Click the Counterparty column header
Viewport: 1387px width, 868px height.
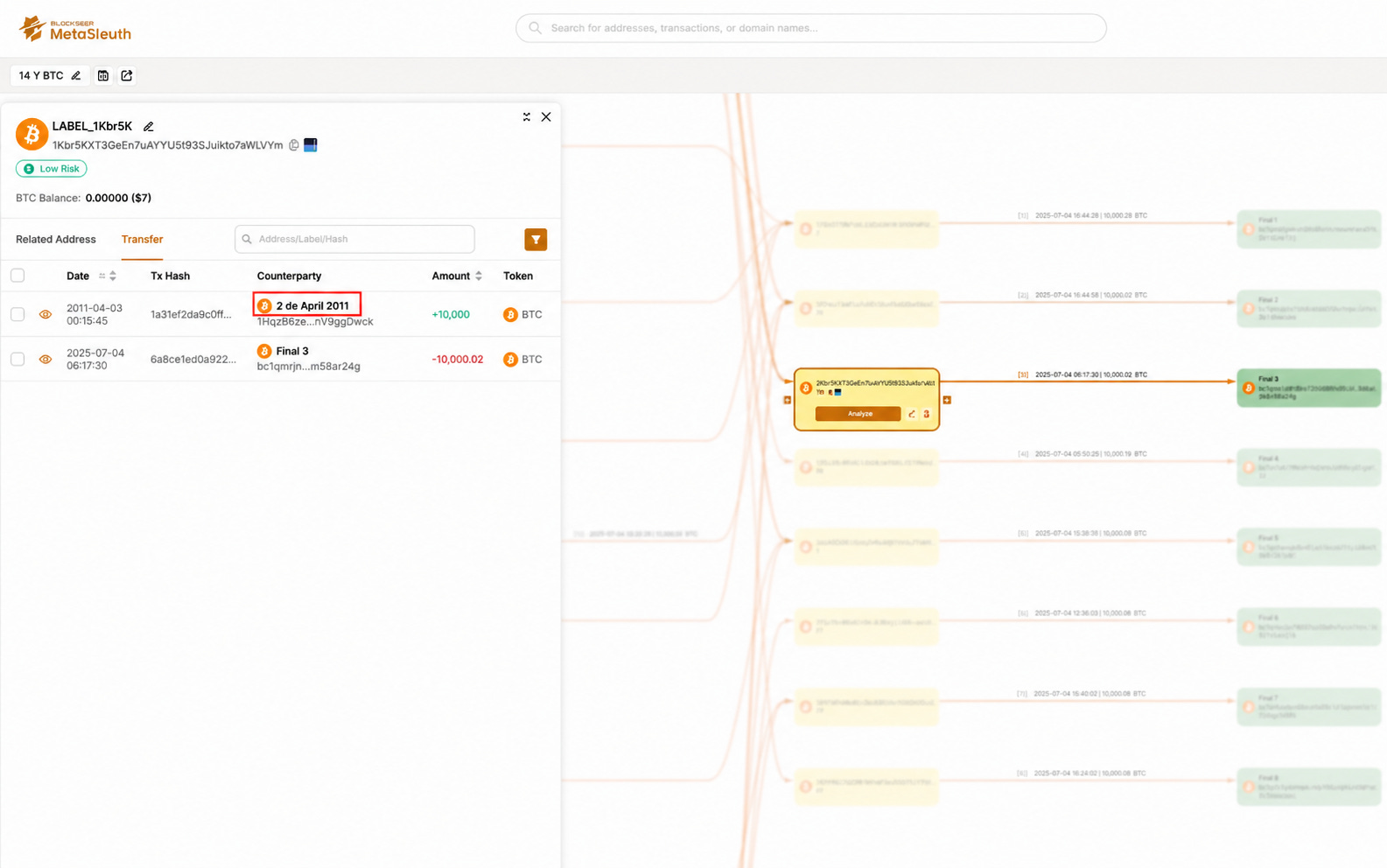point(289,276)
